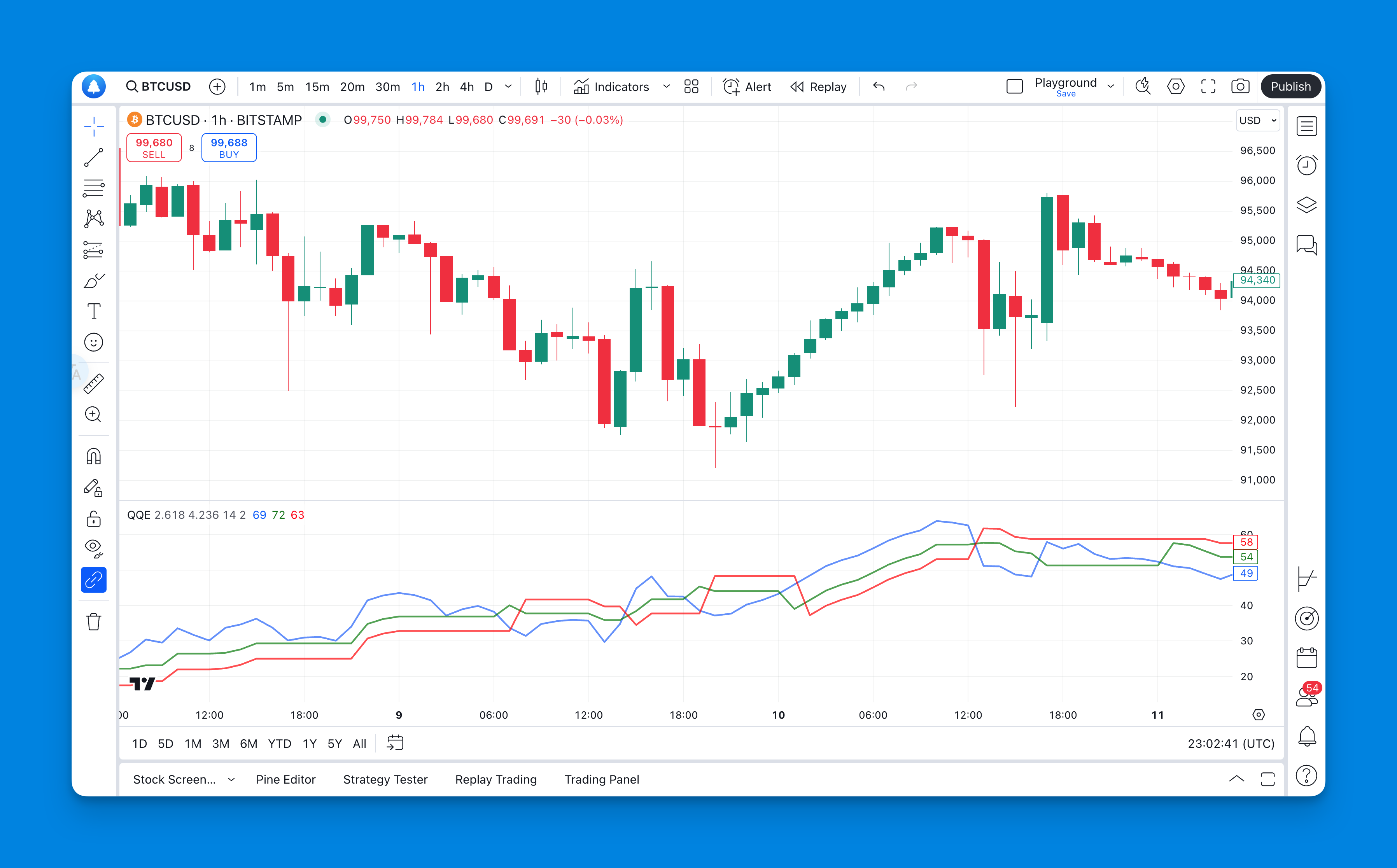The height and width of the screenshot is (868, 1397).
Task: Switch to the D daily timeframe
Action: pyautogui.click(x=488, y=87)
